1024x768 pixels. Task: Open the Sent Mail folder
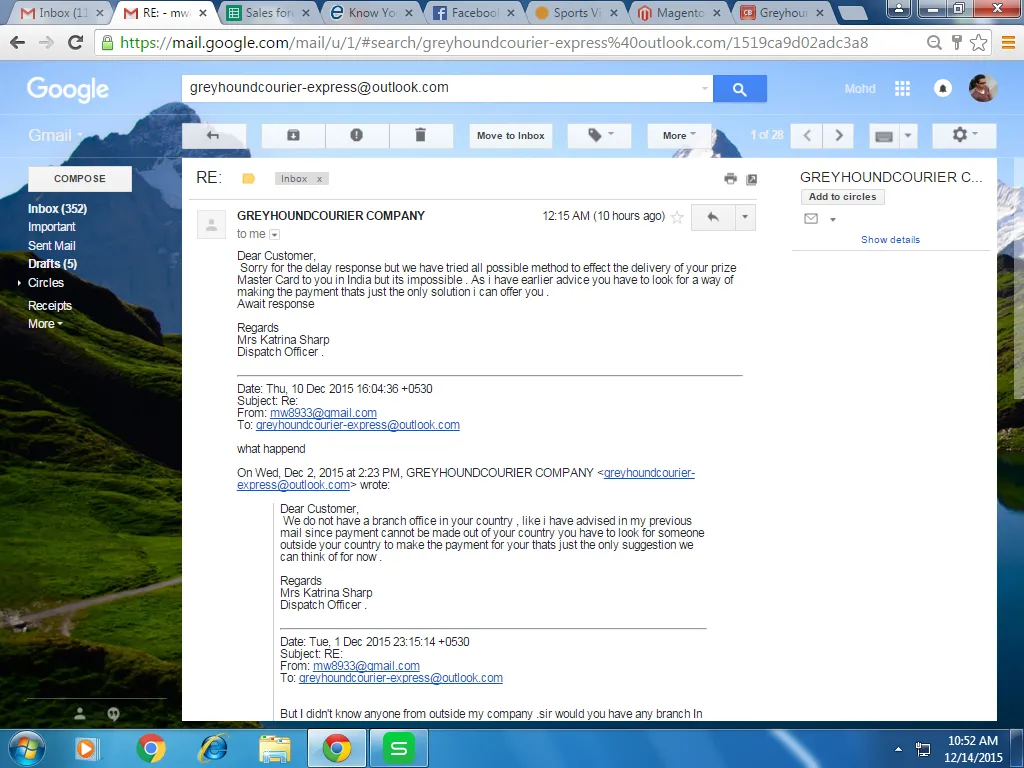point(52,246)
